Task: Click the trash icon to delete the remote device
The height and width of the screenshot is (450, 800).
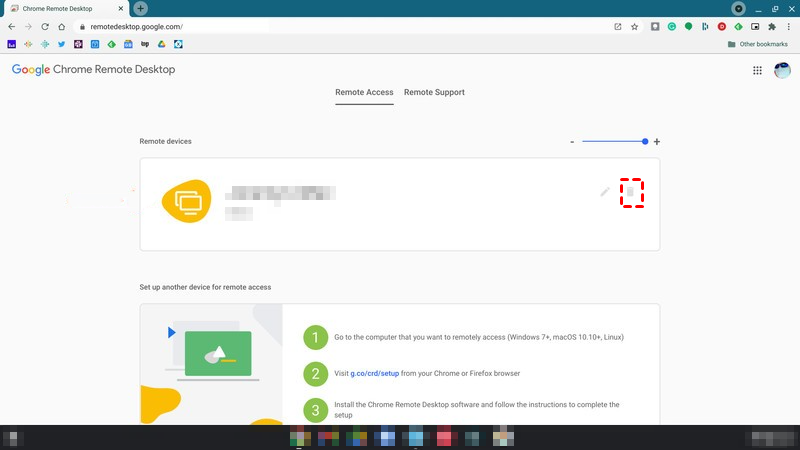Action: click(x=631, y=192)
